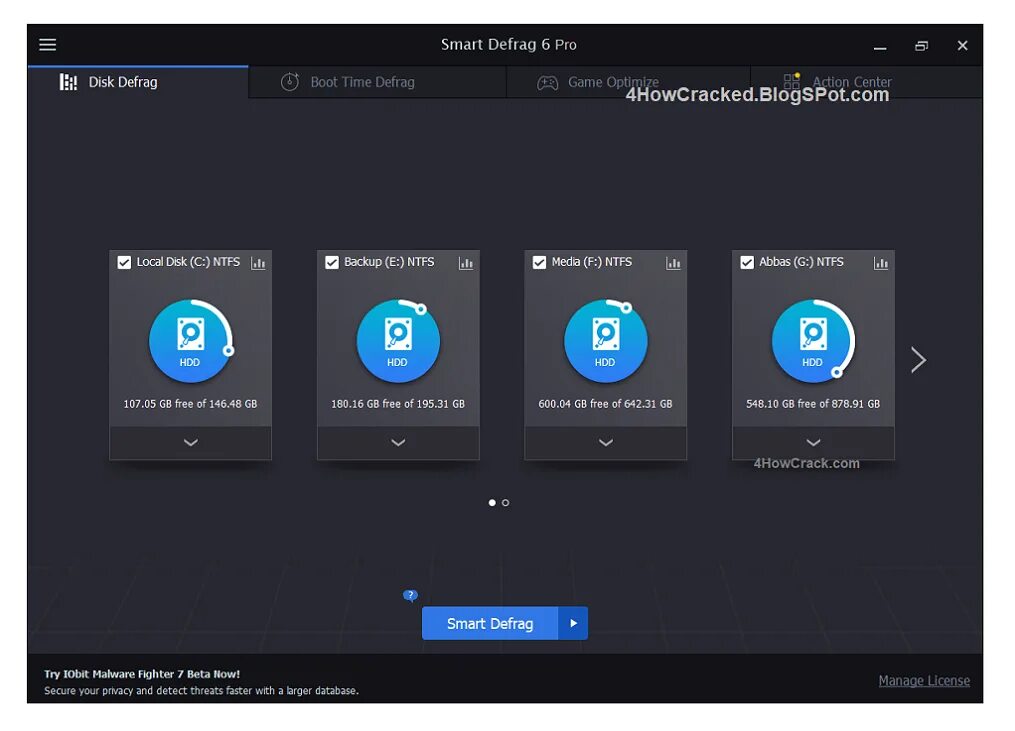
Task: Click the 600.04 GB free of 642.31 GB text
Action: (605, 404)
